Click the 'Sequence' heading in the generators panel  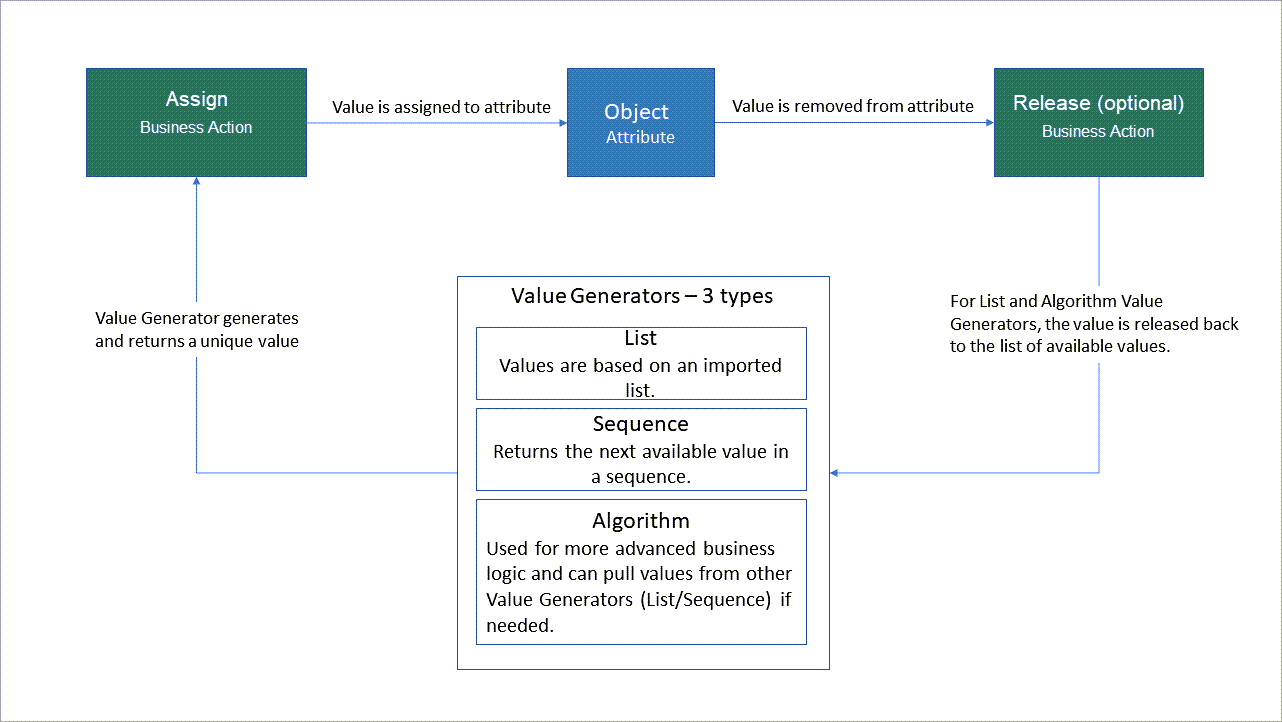click(640, 424)
